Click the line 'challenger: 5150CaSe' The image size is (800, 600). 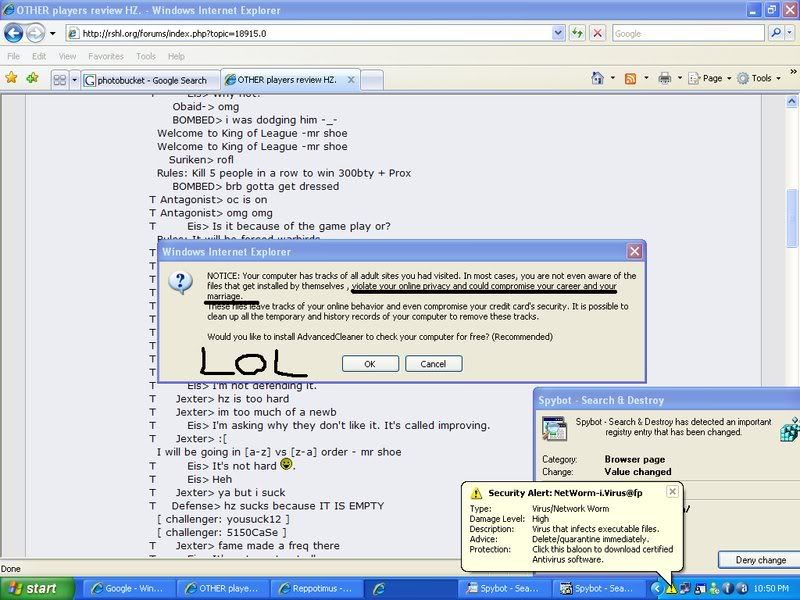222,533
